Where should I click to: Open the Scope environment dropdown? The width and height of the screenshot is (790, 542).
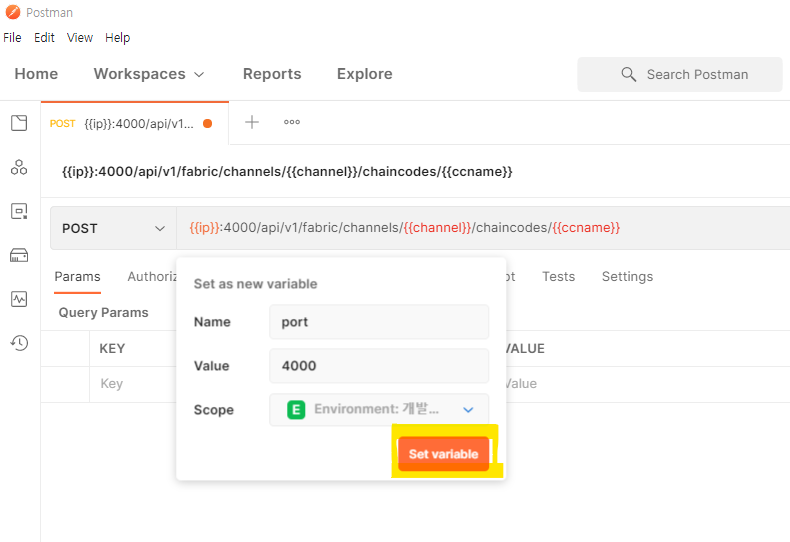tap(379, 410)
